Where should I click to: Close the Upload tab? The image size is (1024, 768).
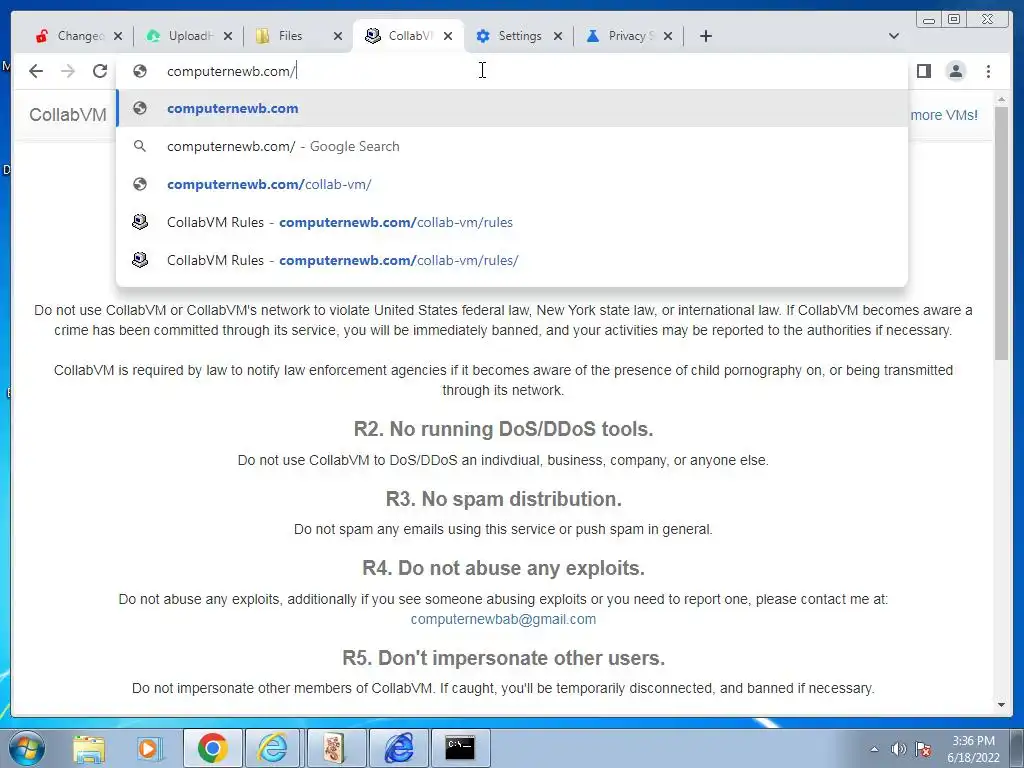point(227,36)
